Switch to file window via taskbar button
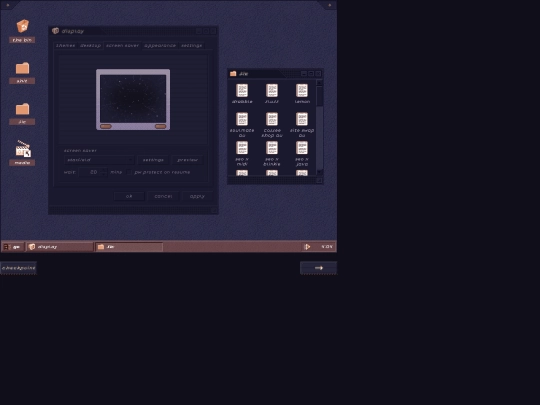The width and height of the screenshot is (540, 405). point(129,247)
